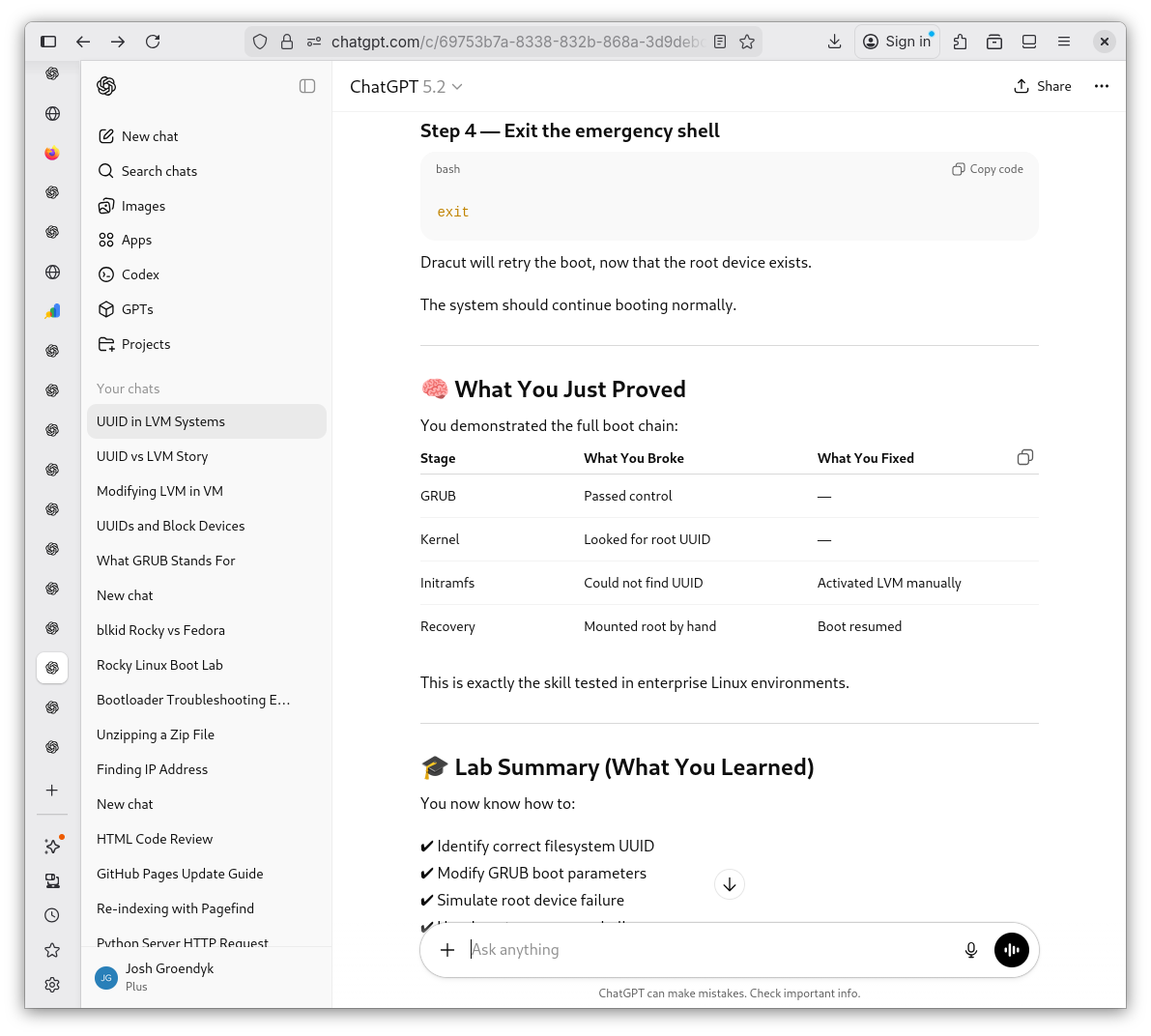Open the Rocky Linux Boot Lab chat

tap(159, 665)
